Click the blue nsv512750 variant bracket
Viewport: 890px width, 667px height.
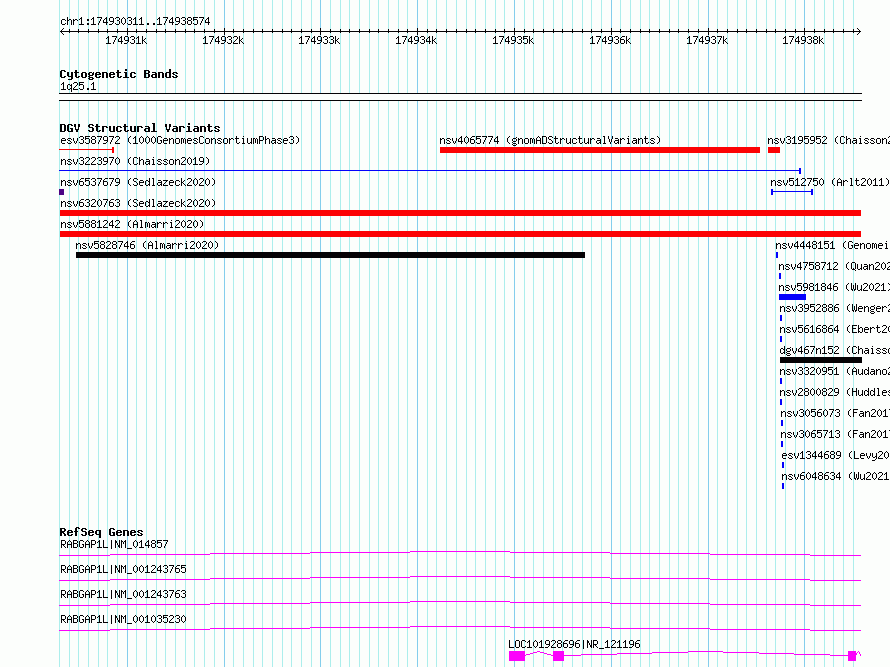click(792, 192)
